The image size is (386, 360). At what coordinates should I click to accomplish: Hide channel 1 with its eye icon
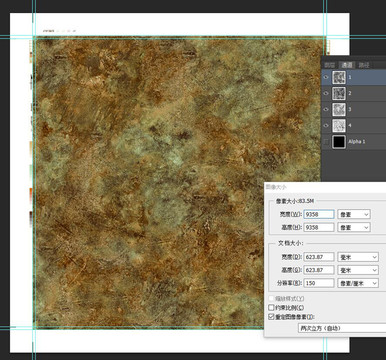pyautogui.click(x=326, y=77)
